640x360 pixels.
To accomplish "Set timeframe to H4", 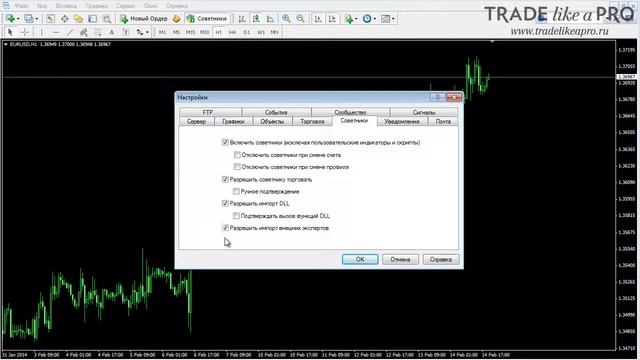I will [232, 32].
